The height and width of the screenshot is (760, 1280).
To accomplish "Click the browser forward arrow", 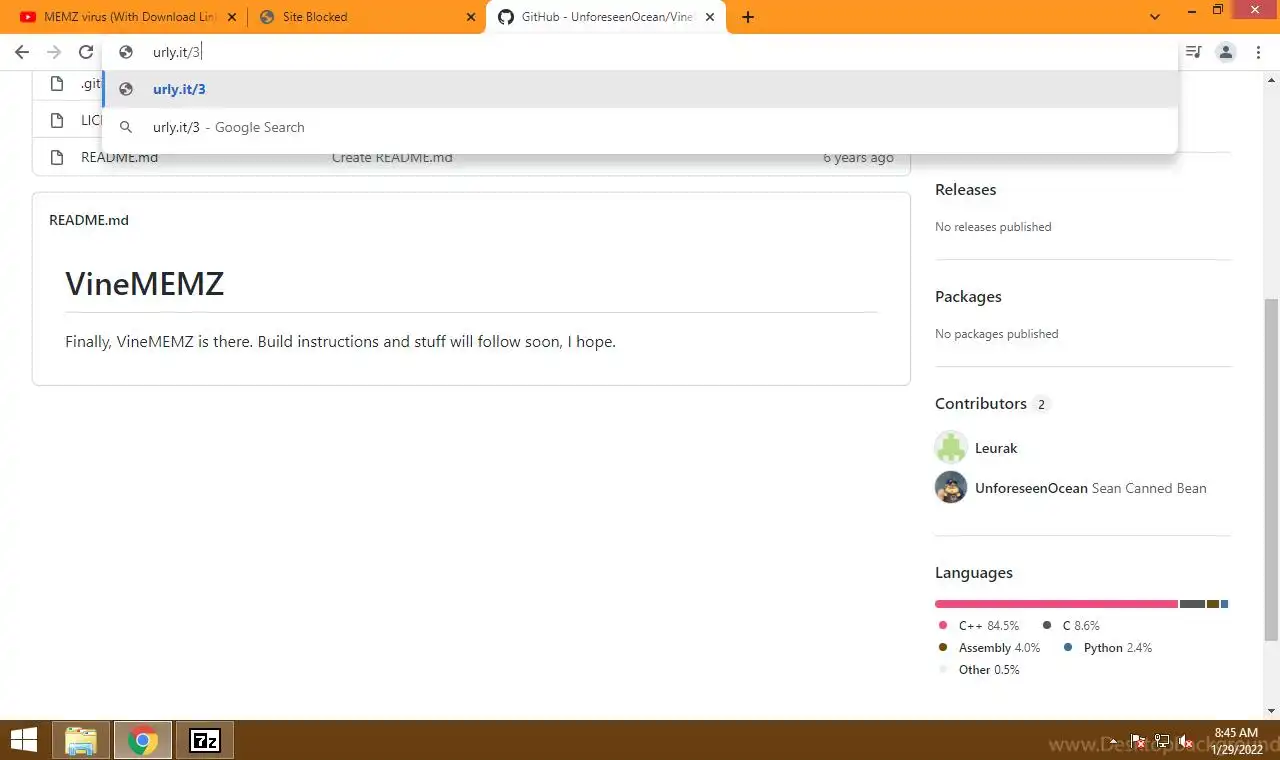I will [x=54, y=52].
